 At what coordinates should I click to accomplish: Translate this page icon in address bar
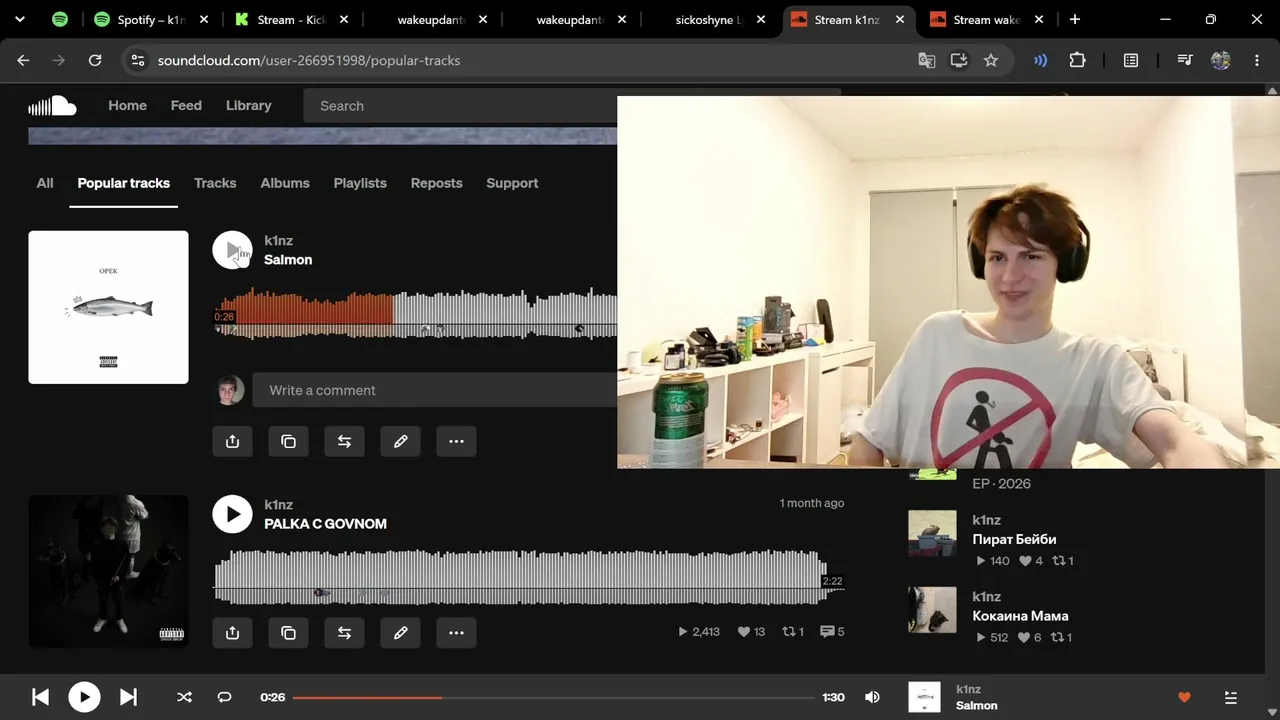(x=927, y=60)
